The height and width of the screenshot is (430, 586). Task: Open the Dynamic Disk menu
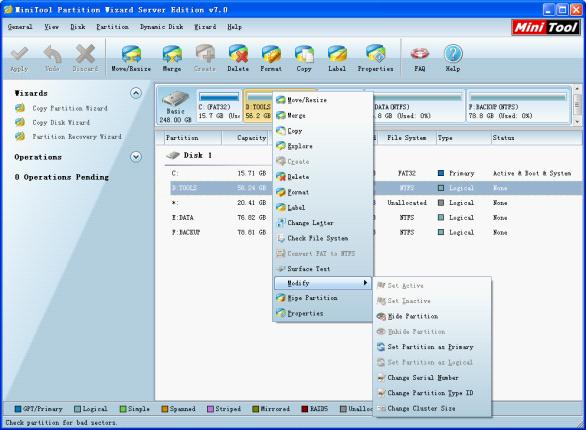(x=162, y=27)
